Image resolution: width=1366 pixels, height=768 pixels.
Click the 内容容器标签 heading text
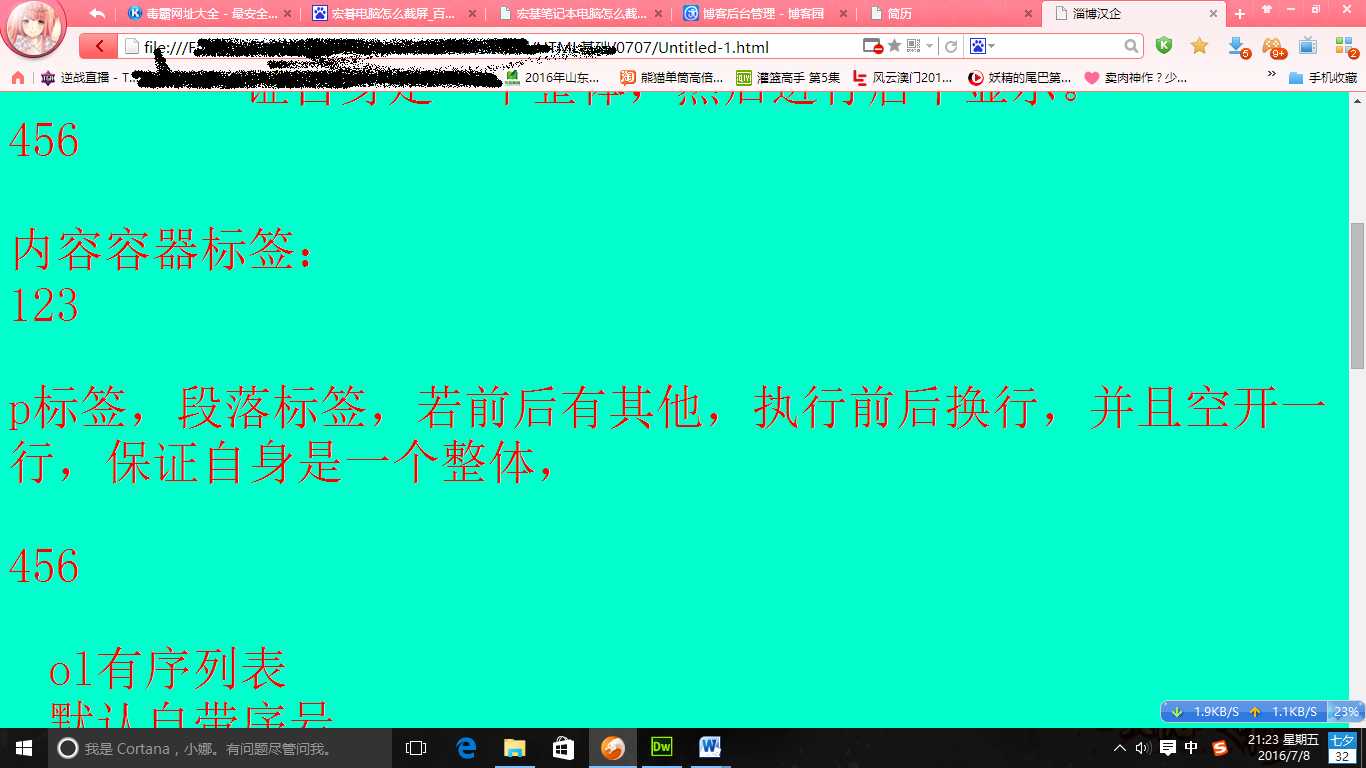click(x=162, y=250)
